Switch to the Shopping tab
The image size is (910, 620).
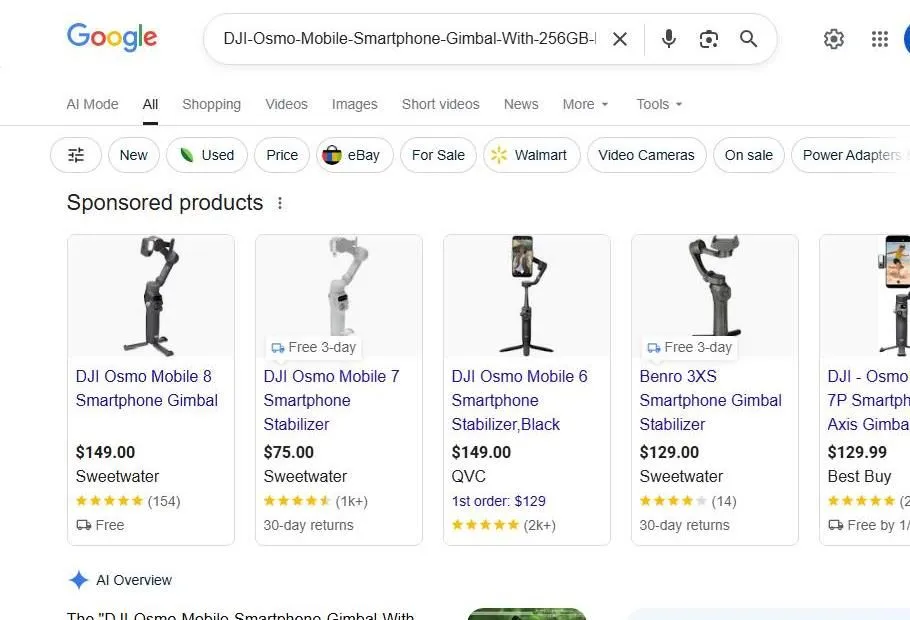(x=211, y=104)
